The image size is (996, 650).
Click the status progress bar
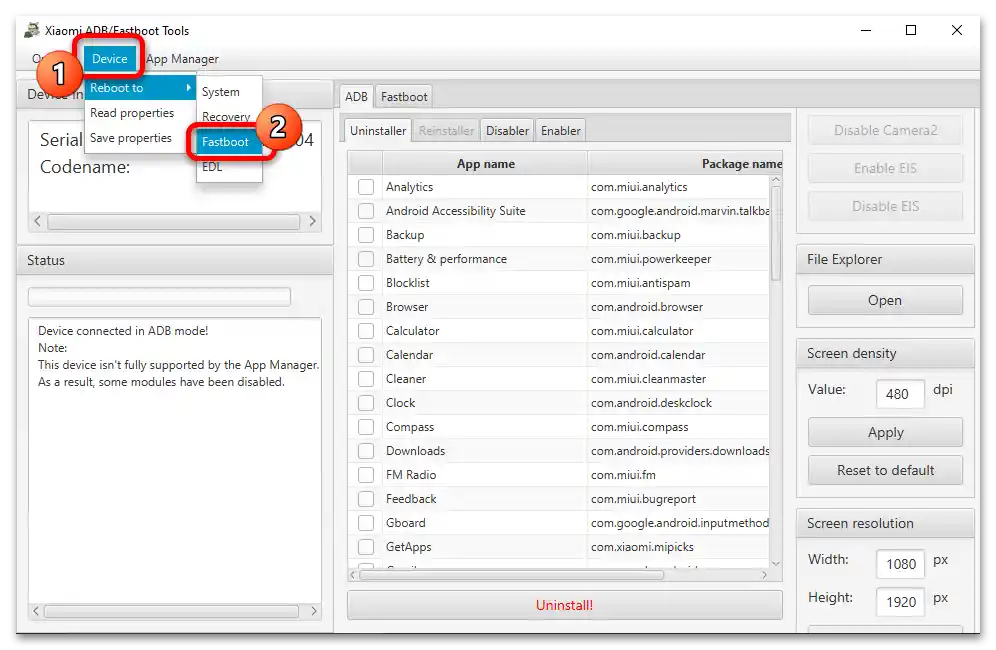click(x=159, y=297)
